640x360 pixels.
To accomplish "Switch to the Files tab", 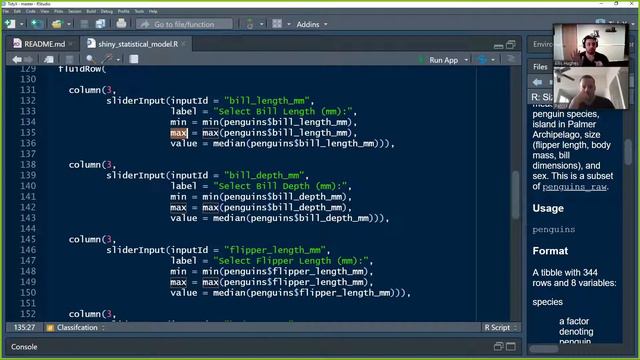I will click(540, 67).
